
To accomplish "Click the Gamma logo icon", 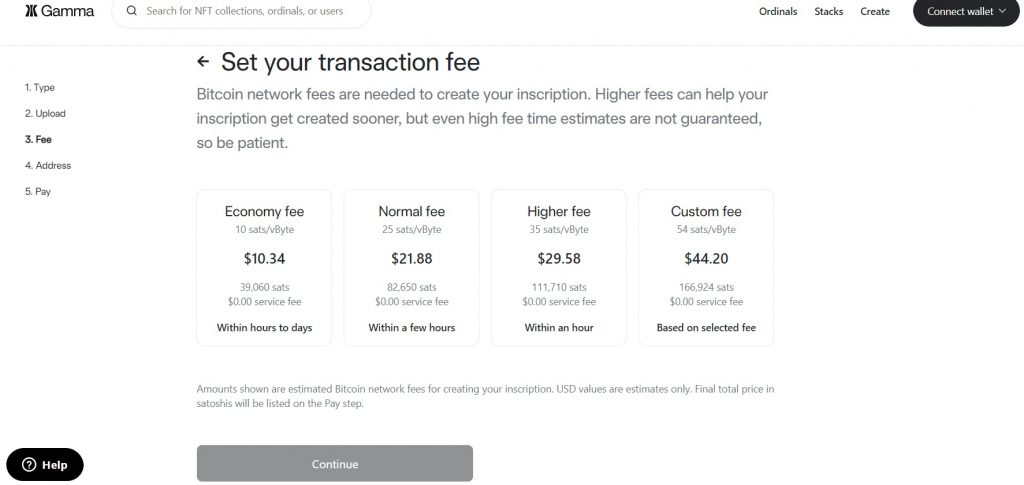I will tap(30, 12).
